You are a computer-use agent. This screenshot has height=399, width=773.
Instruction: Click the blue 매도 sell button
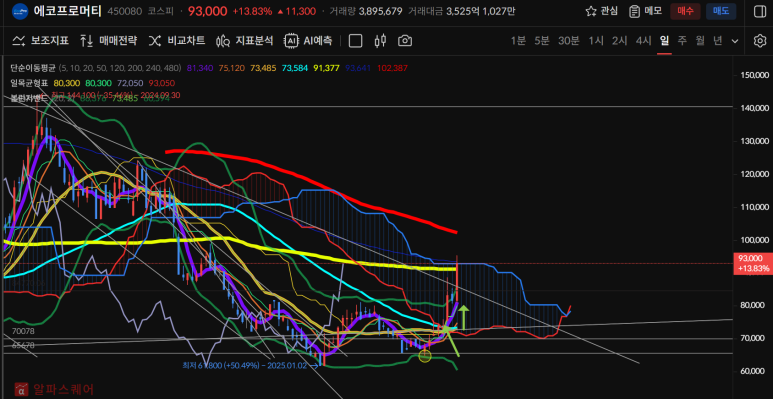(x=721, y=11)
